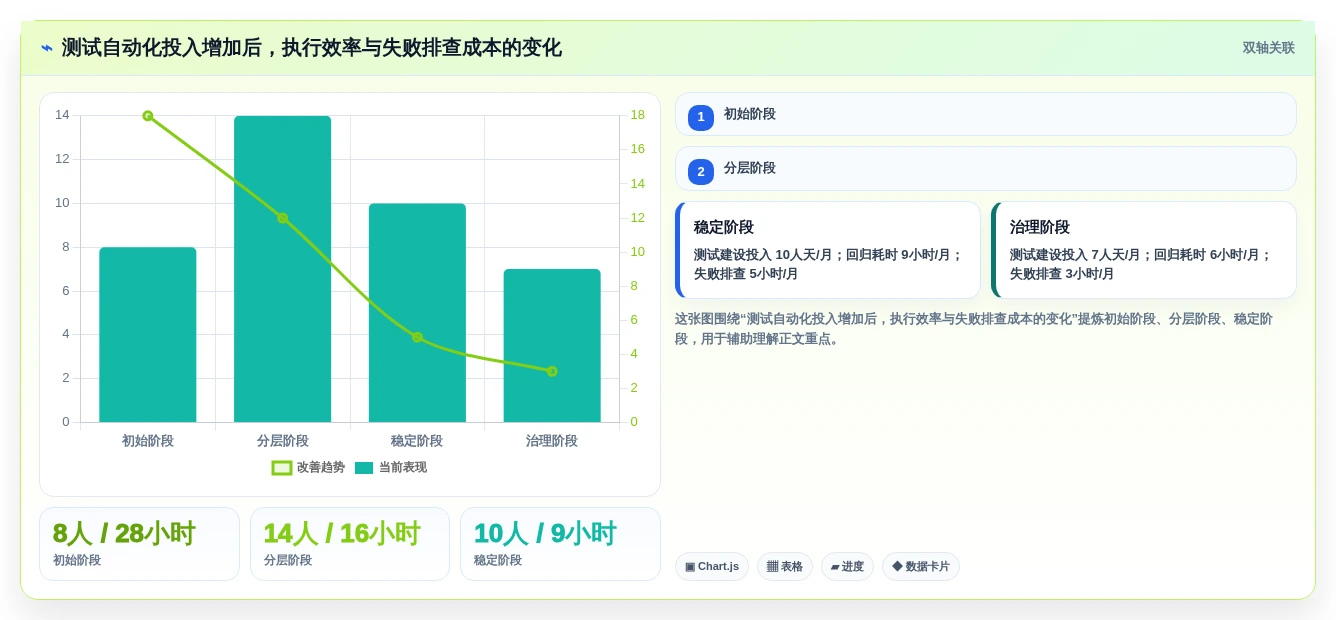Viewport: 1336px width, 620px height.
Task: Open the 分层阶段 step row
Action: (985, 168)
